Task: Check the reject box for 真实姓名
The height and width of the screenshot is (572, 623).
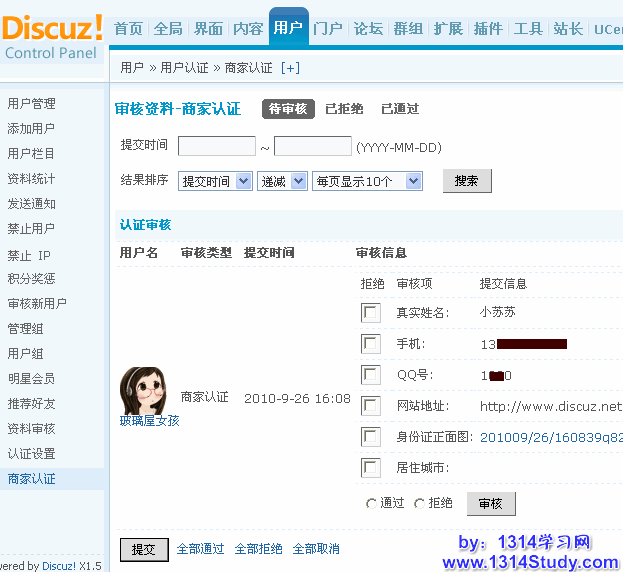Action: click(371, 314)
